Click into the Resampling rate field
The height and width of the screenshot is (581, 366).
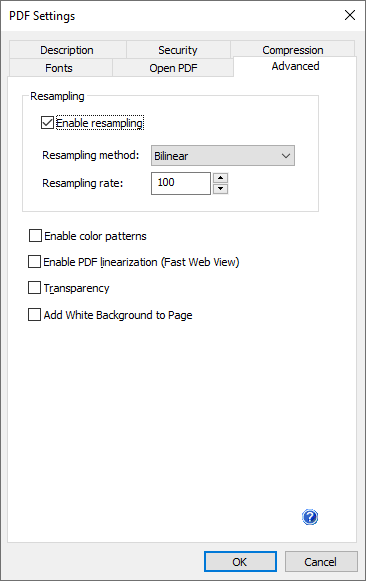181,183
